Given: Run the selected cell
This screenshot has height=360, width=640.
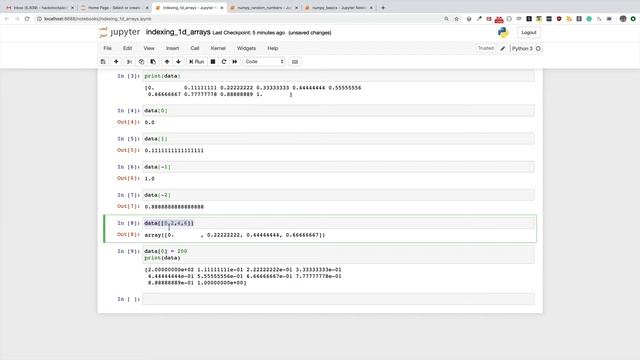Looking at the screenshot, I should click(x=196, y=62).
